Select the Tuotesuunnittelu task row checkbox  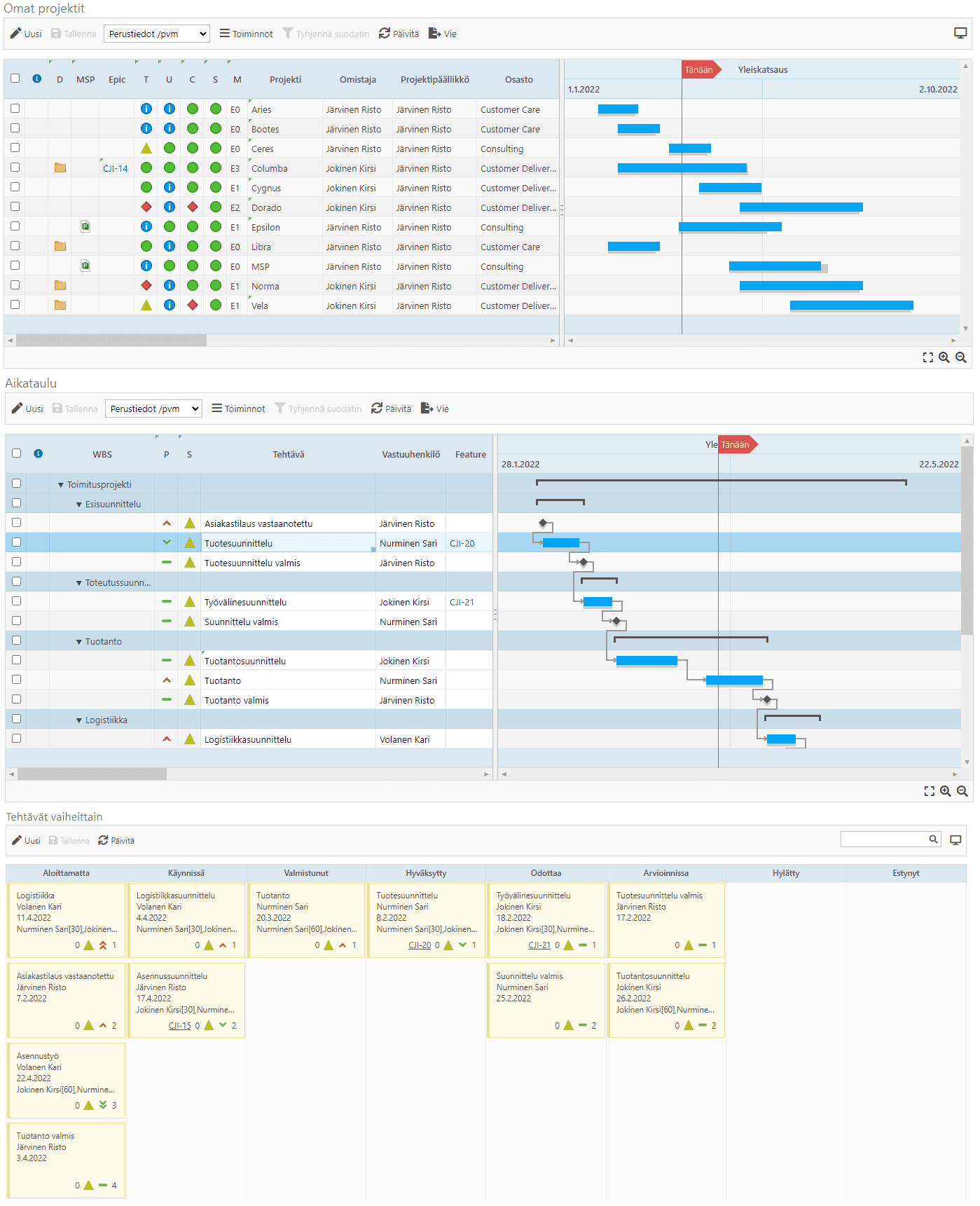17,542
